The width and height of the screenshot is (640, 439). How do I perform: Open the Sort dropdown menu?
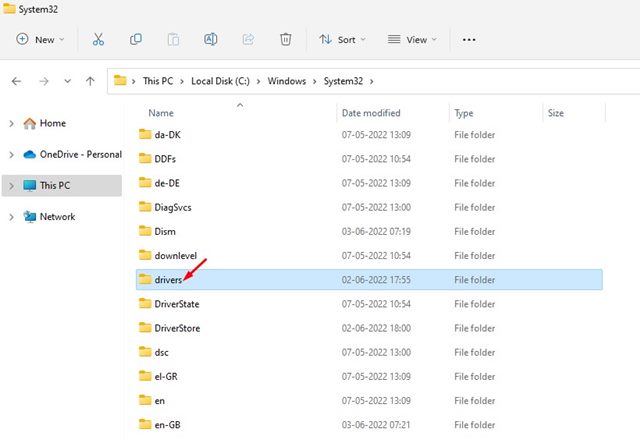click(x=342, y=39)
